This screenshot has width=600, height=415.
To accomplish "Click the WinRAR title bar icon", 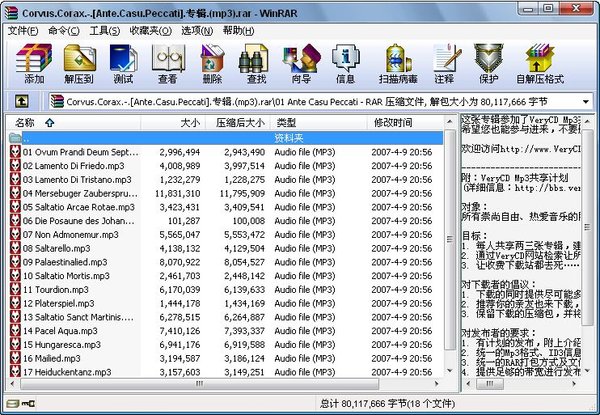I will 11,13.
